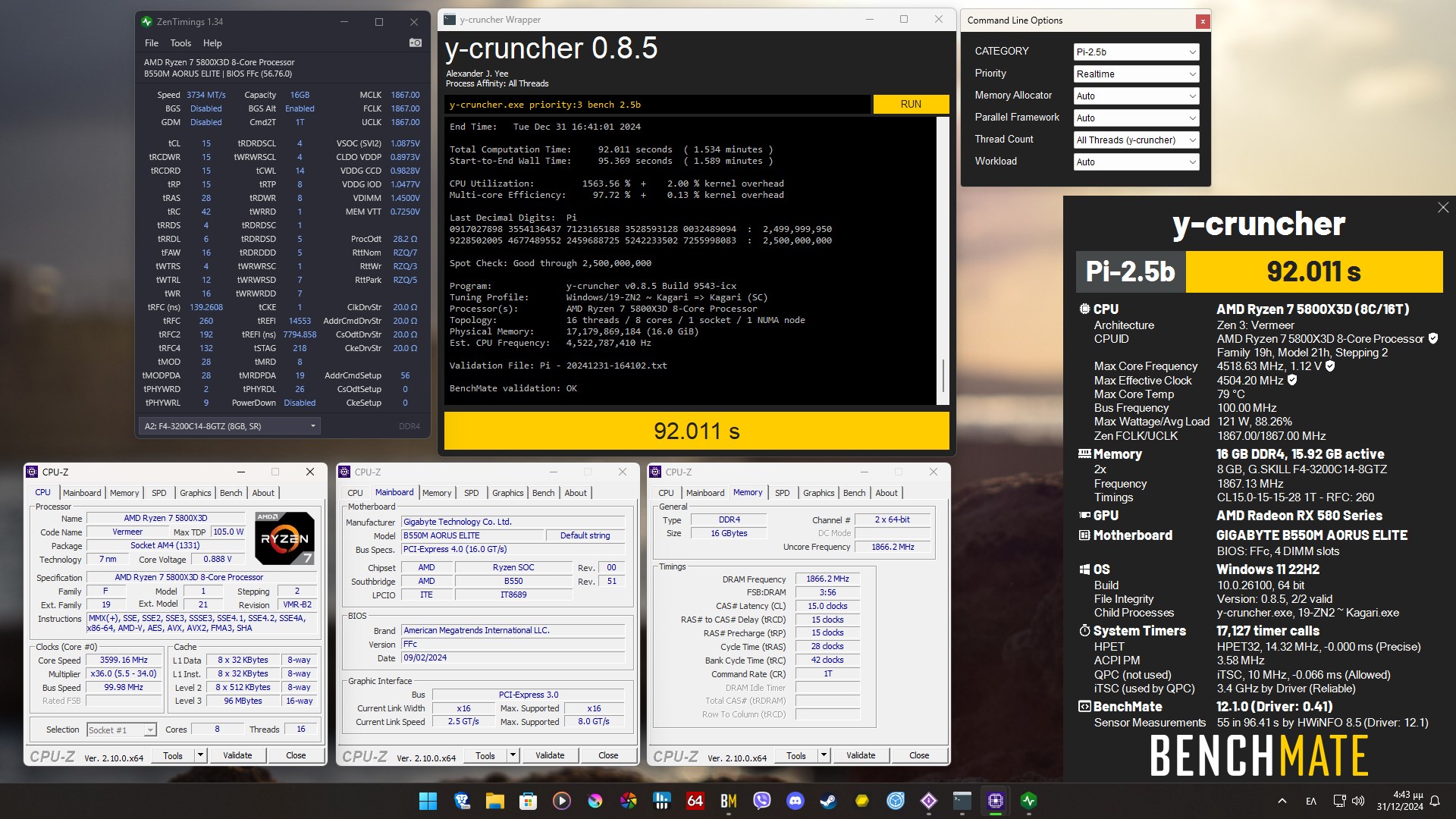Click the yellow 92.011 s result bar
1456x819 pixels.
696,431
